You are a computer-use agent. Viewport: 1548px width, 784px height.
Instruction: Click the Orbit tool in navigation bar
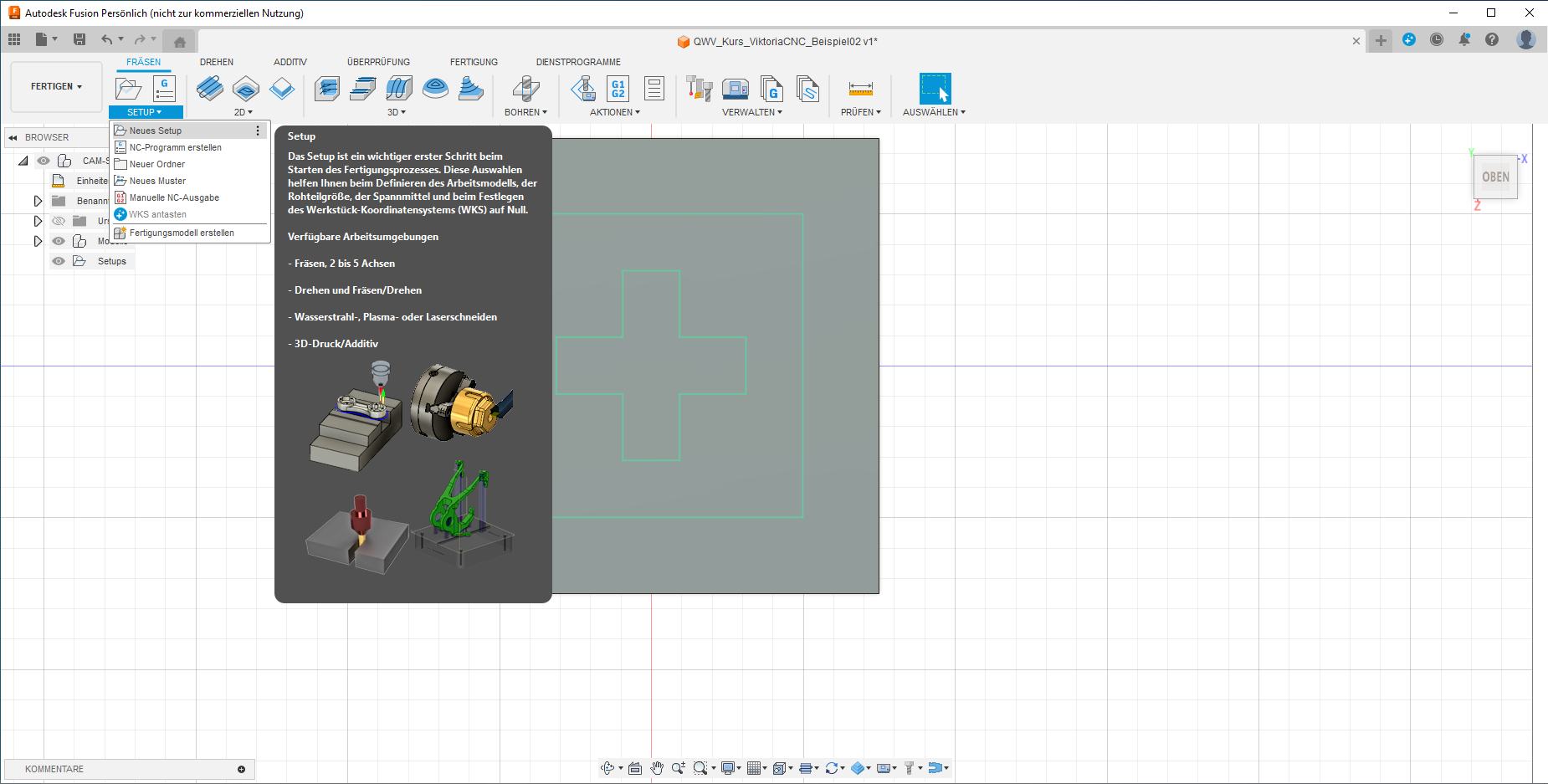[608, 768]
